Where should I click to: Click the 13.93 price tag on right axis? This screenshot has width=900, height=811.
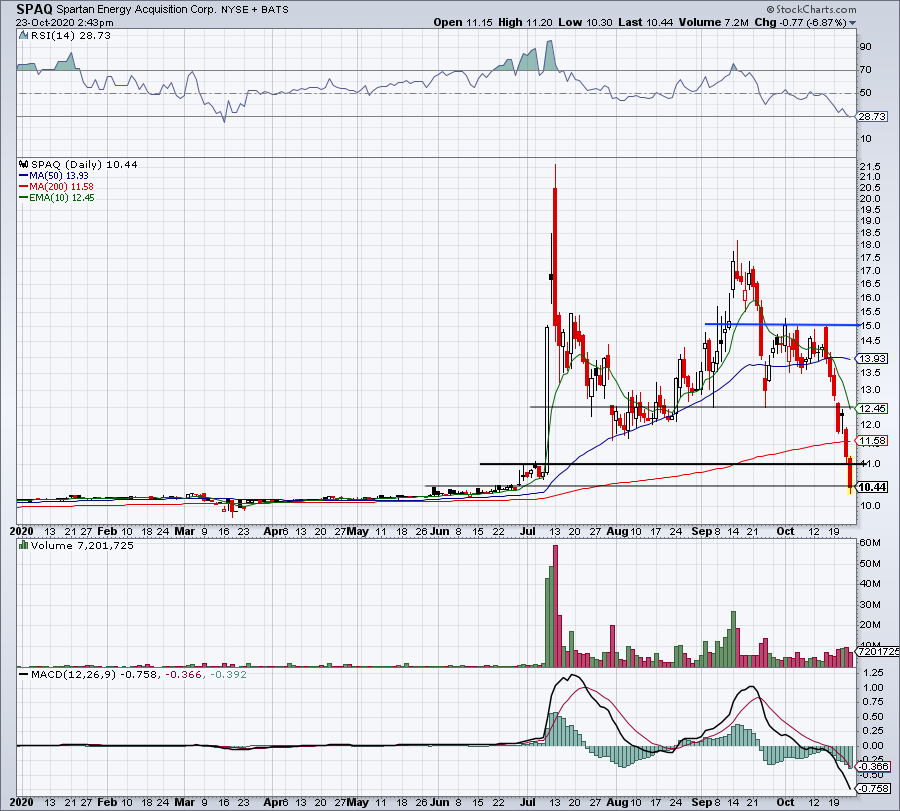[872, 358]
